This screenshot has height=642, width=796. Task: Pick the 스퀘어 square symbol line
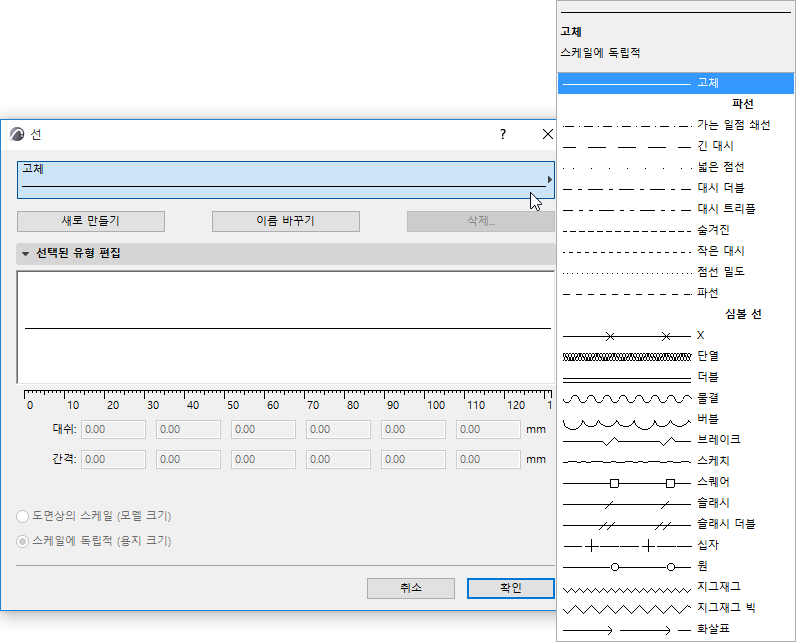675,482
